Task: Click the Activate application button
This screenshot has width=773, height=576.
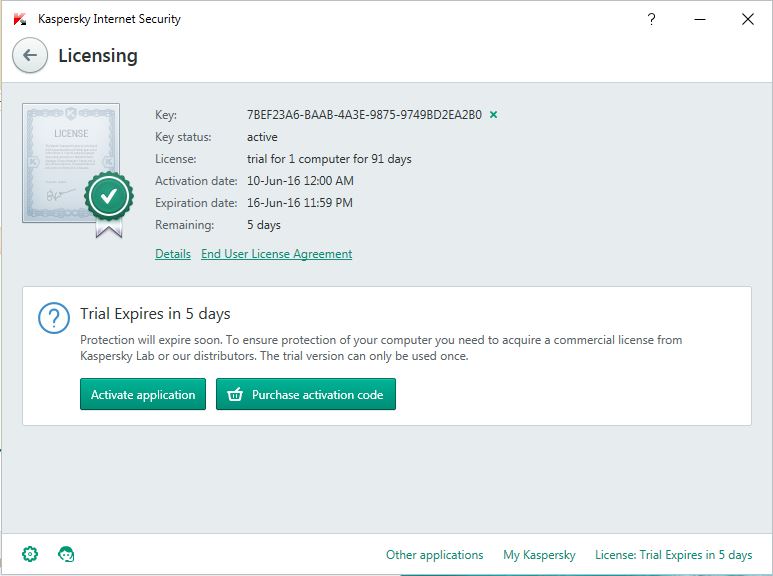Action: tap(143, 394)
